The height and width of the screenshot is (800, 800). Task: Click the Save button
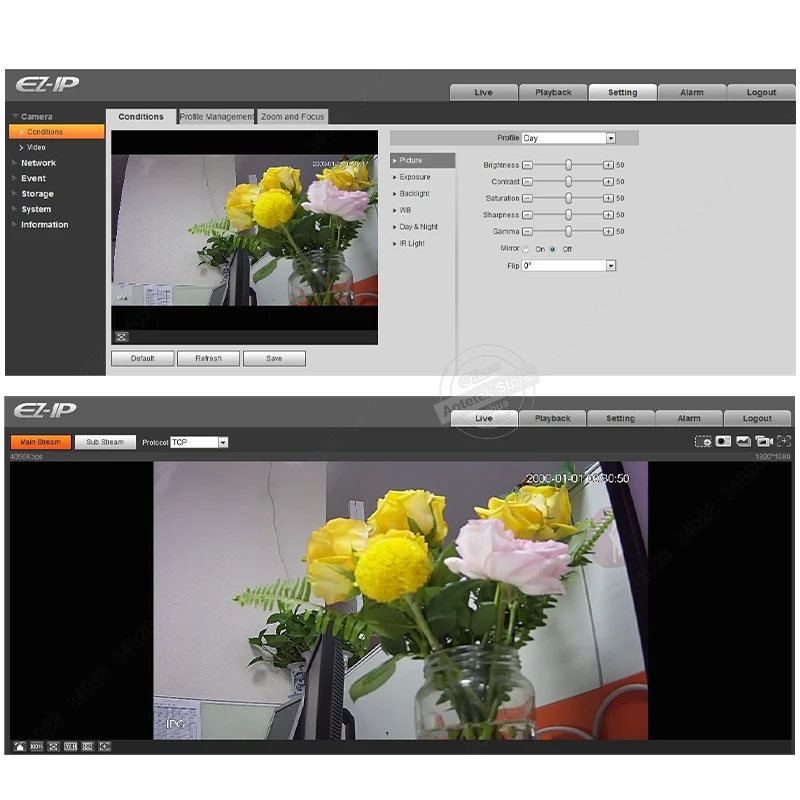274,359
